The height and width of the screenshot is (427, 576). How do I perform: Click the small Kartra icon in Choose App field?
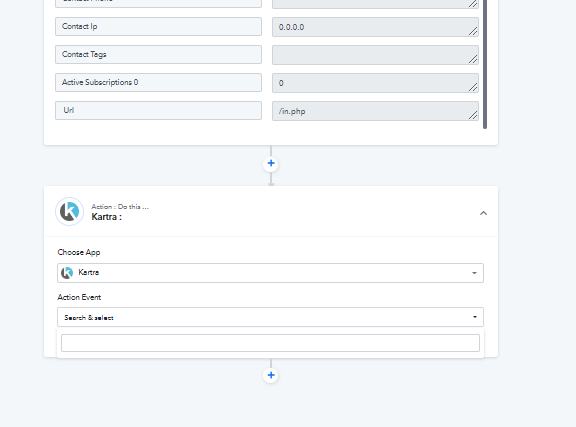[x=67, y=273]
